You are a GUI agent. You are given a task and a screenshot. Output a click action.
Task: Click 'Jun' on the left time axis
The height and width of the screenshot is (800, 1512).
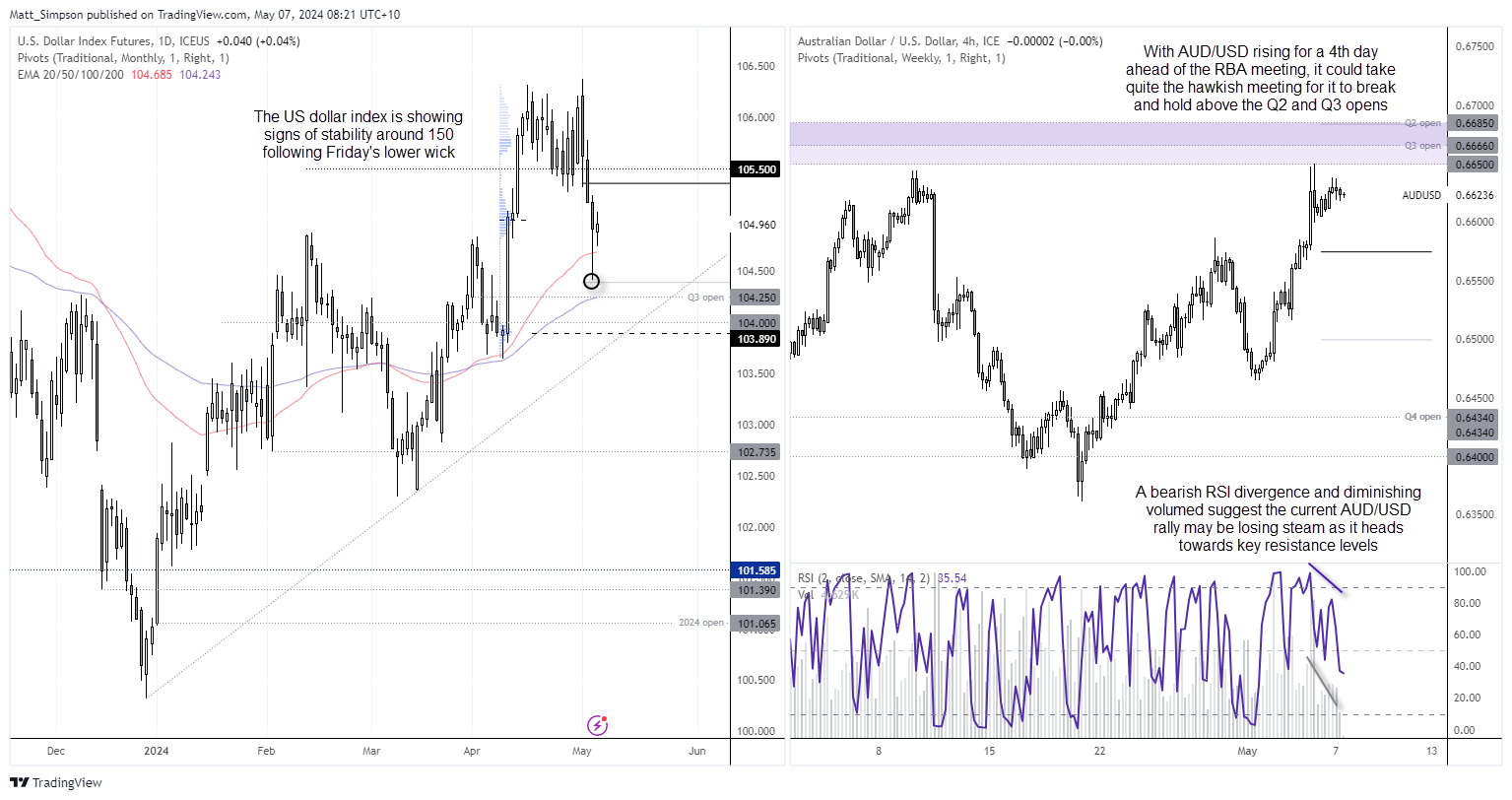[697, 751]
